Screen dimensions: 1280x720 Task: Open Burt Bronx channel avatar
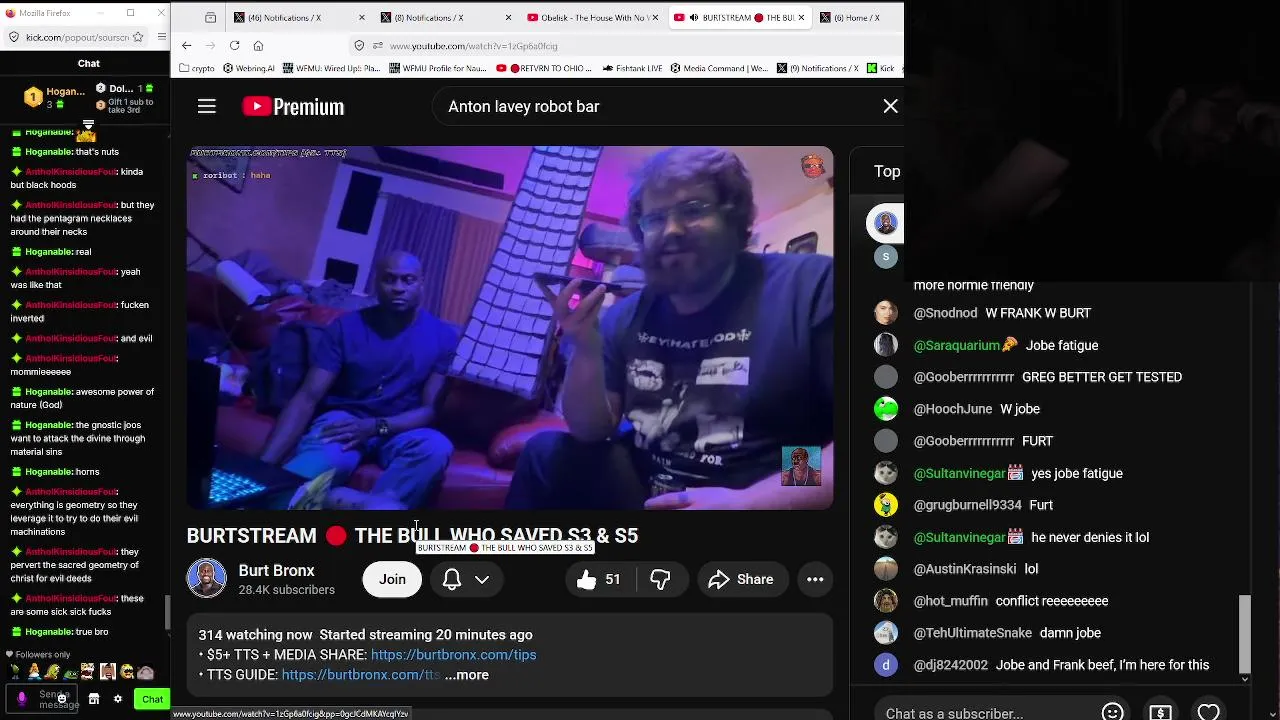[x=207, y=579]
